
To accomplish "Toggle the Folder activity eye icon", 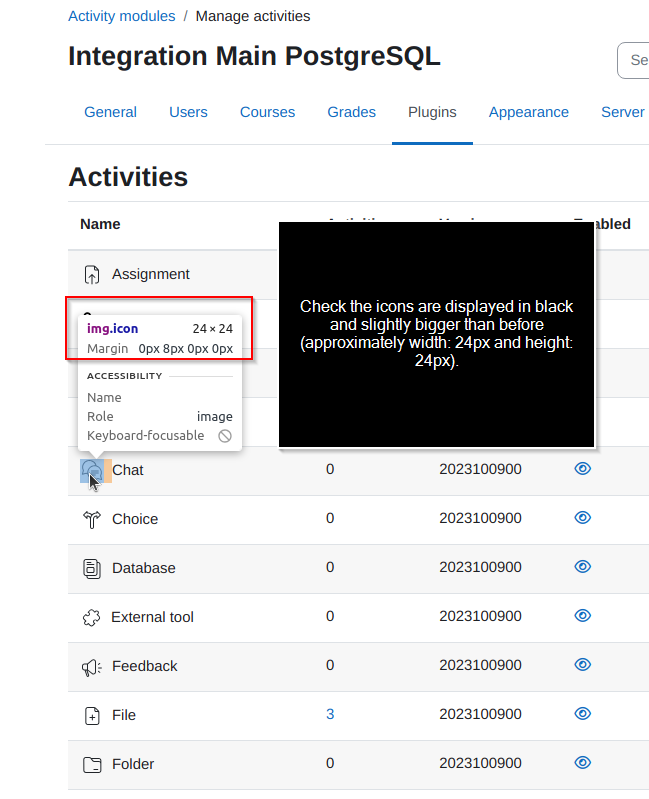I will coord(582,762).
